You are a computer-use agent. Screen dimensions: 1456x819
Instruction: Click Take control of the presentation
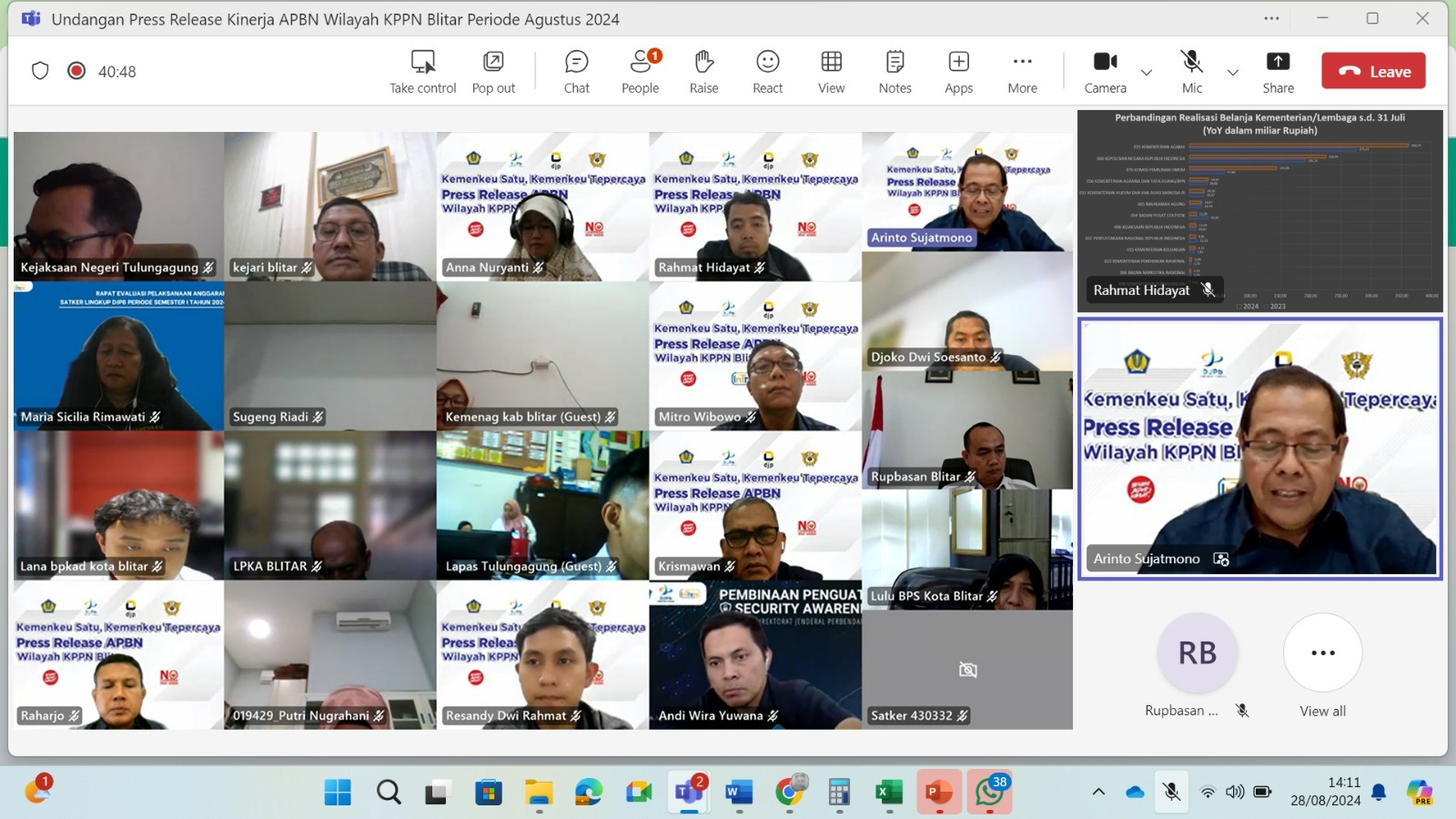423,71
